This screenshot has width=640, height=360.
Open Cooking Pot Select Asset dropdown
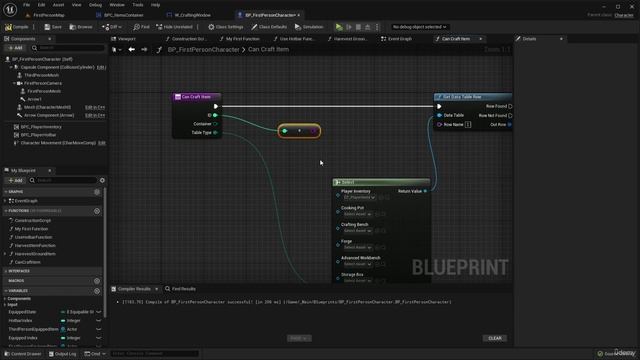(357, 214)
